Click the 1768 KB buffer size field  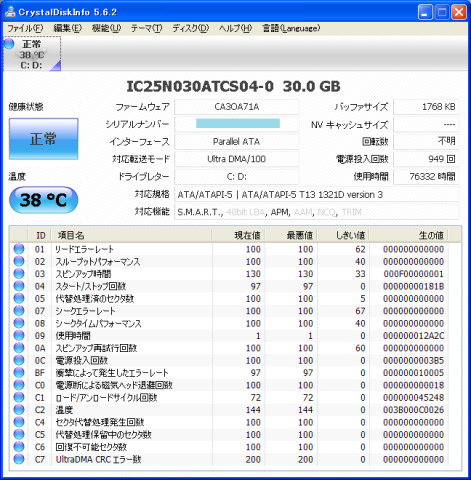pos(426,107)
